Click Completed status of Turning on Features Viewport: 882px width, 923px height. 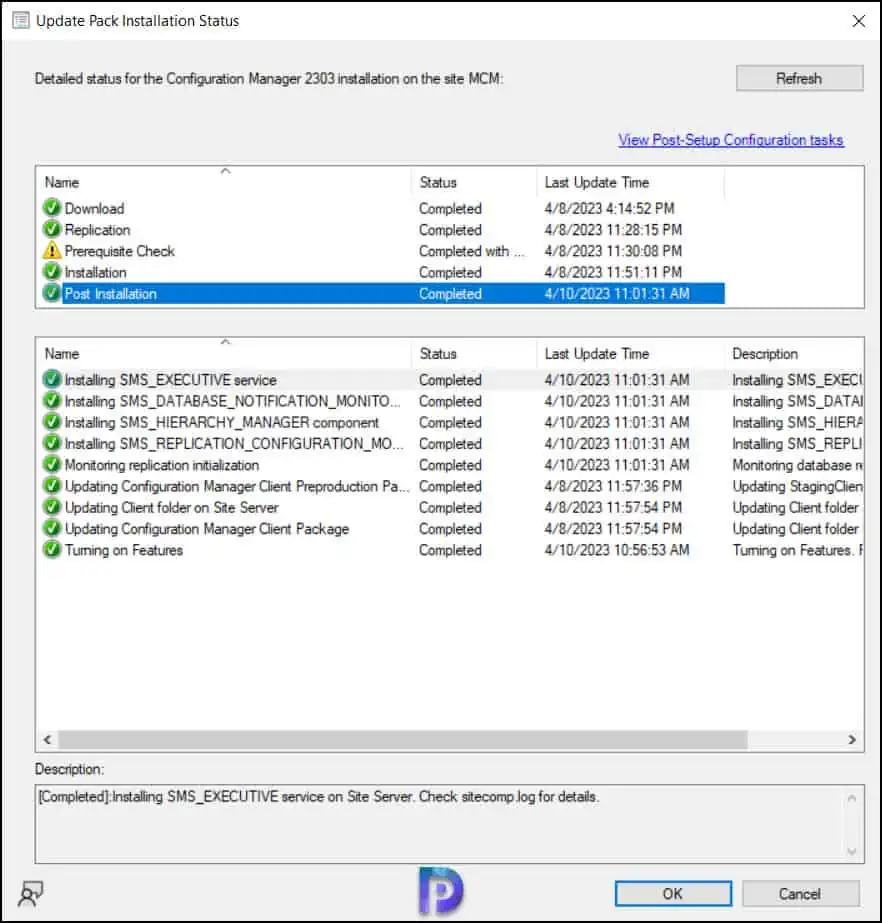pyautogui.click(x=450, y=550)
